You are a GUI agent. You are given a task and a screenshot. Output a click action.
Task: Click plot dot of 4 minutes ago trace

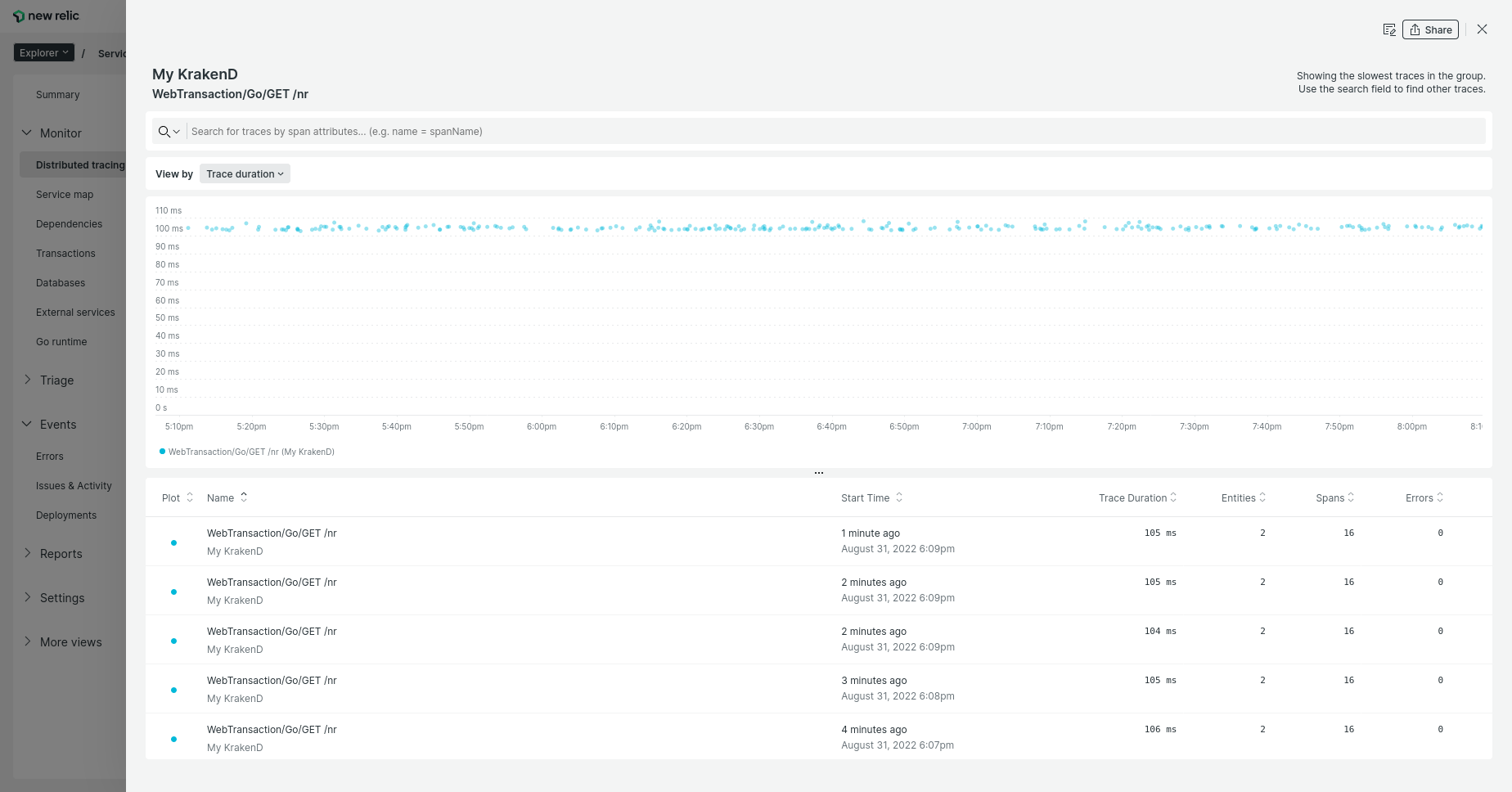pos(173,739)
